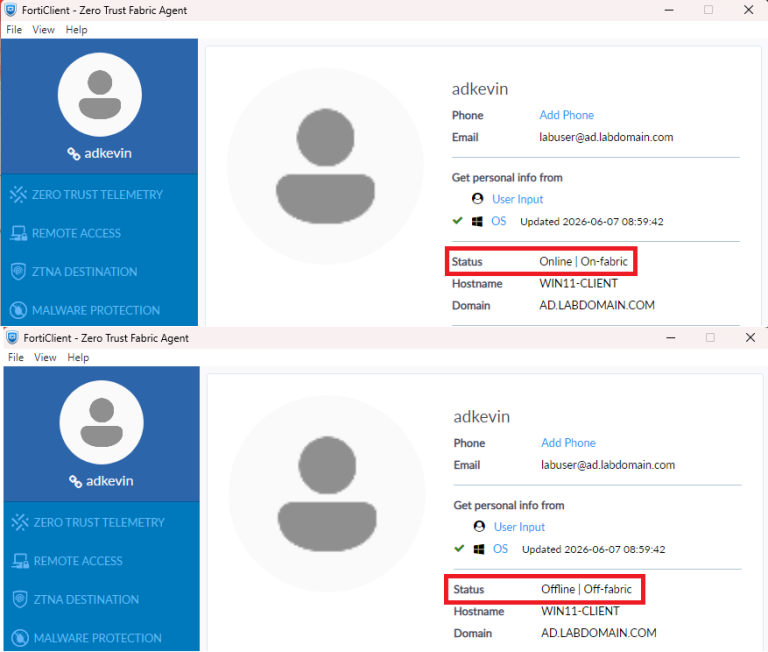Screen dimensions: 768x652
Task: Open REMOTE ACCESS label in upper sidebar
Action: [x=76, y=233]
